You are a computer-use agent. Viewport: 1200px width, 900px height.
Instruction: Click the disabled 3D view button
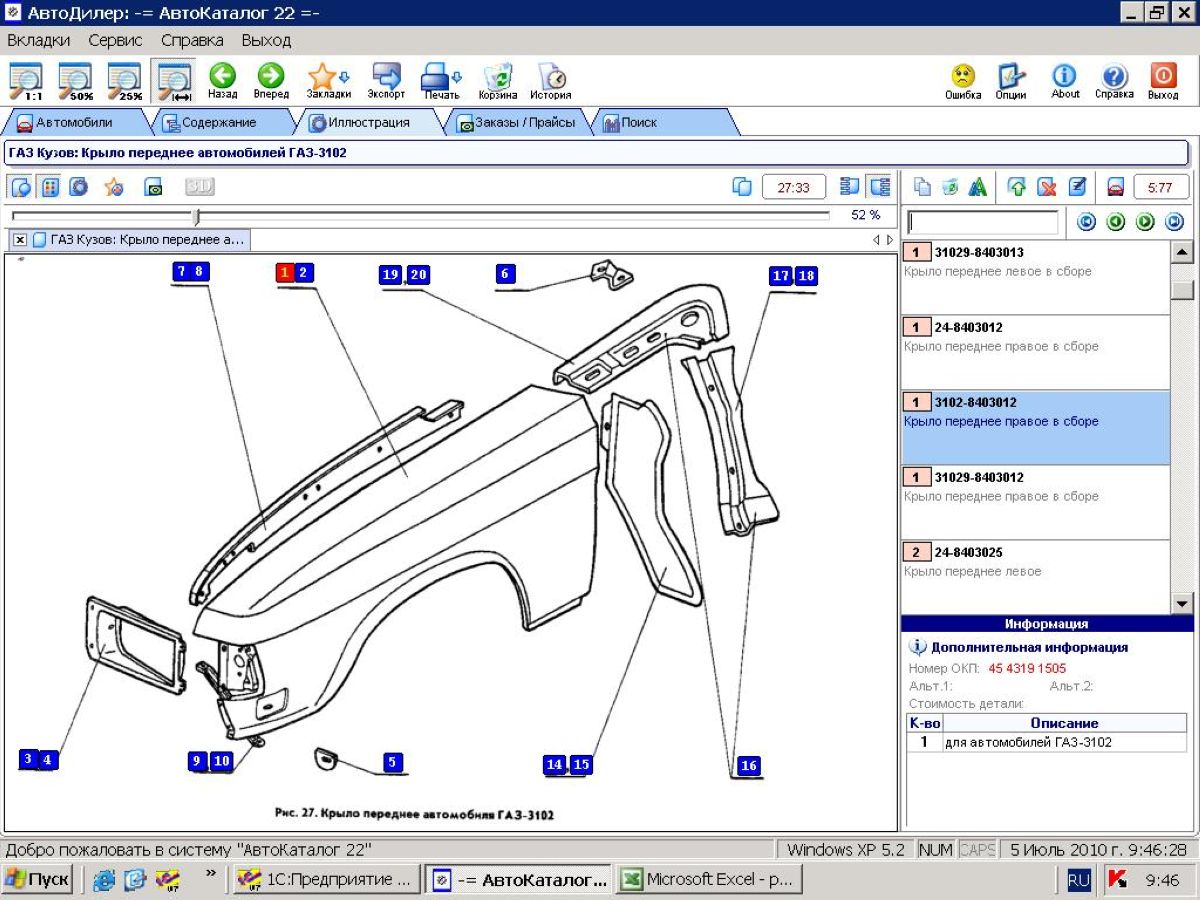(200, 187)
